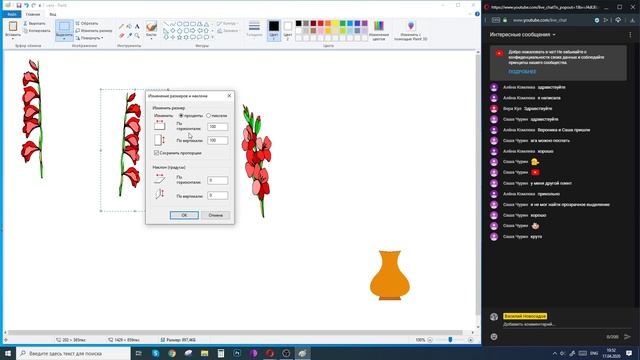Select the Magnifier tool in Paint
Screen dimensions: 640x360
[x=137, y=36]
